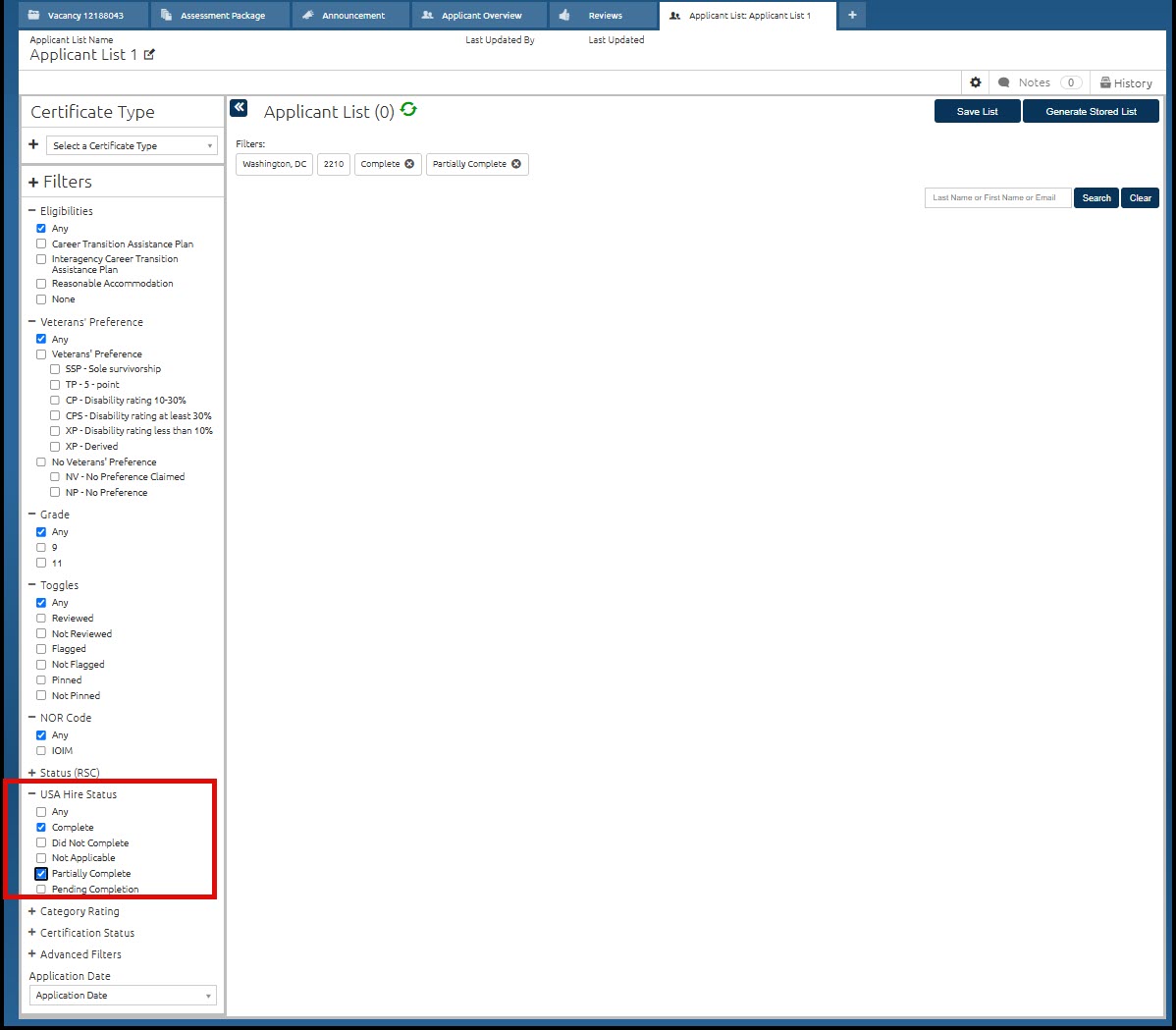Viewport: 1176px width, 1030px height.
Task: Click the green refresh icon
Action: [x=408, y=110]
